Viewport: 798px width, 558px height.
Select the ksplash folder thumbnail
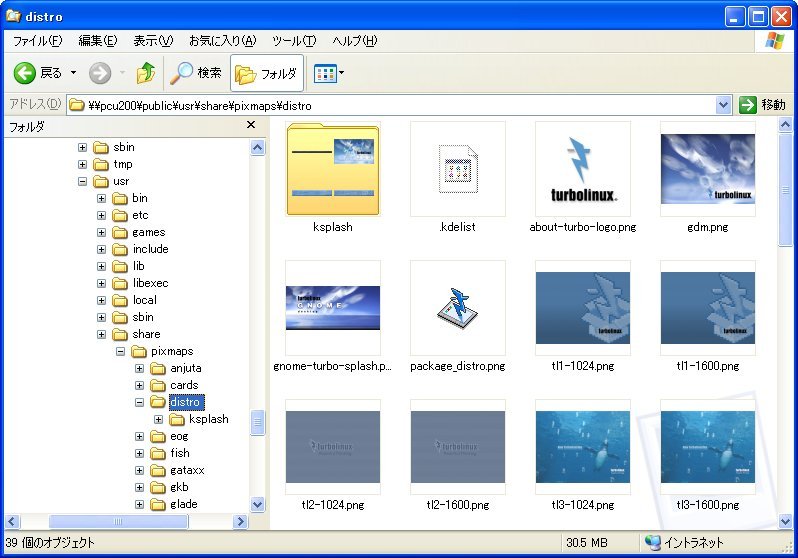point(333,169)
